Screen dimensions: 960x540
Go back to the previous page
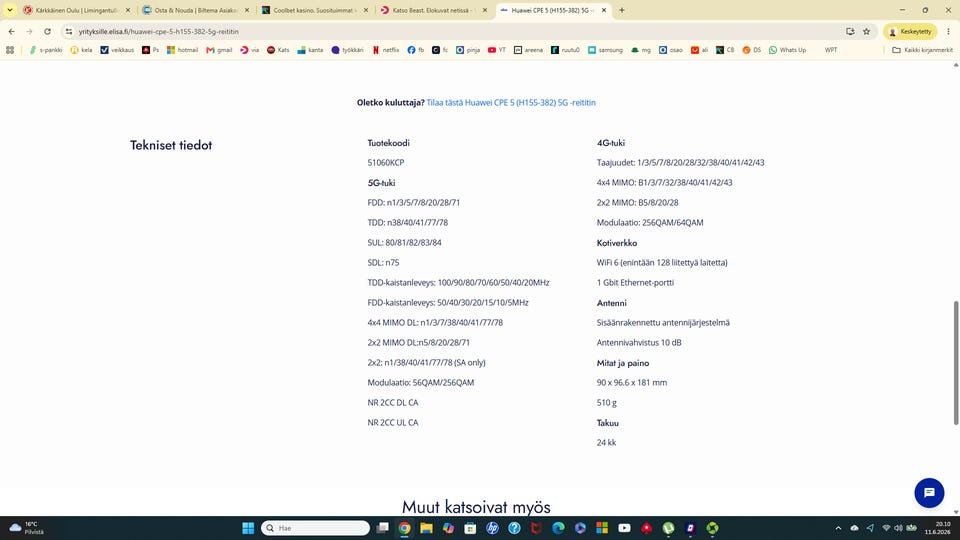(x=12, y=31)
